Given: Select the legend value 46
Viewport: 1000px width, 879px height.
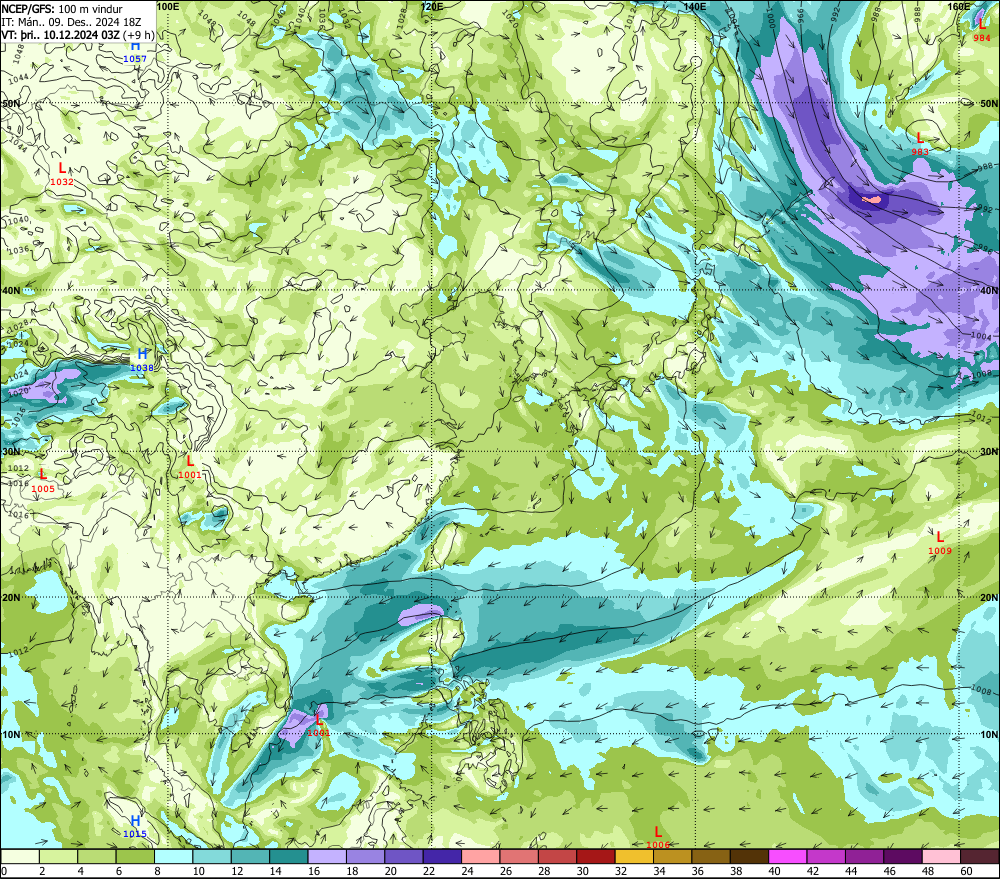Looking at the screenshot, I should click(x=890, y=871).
